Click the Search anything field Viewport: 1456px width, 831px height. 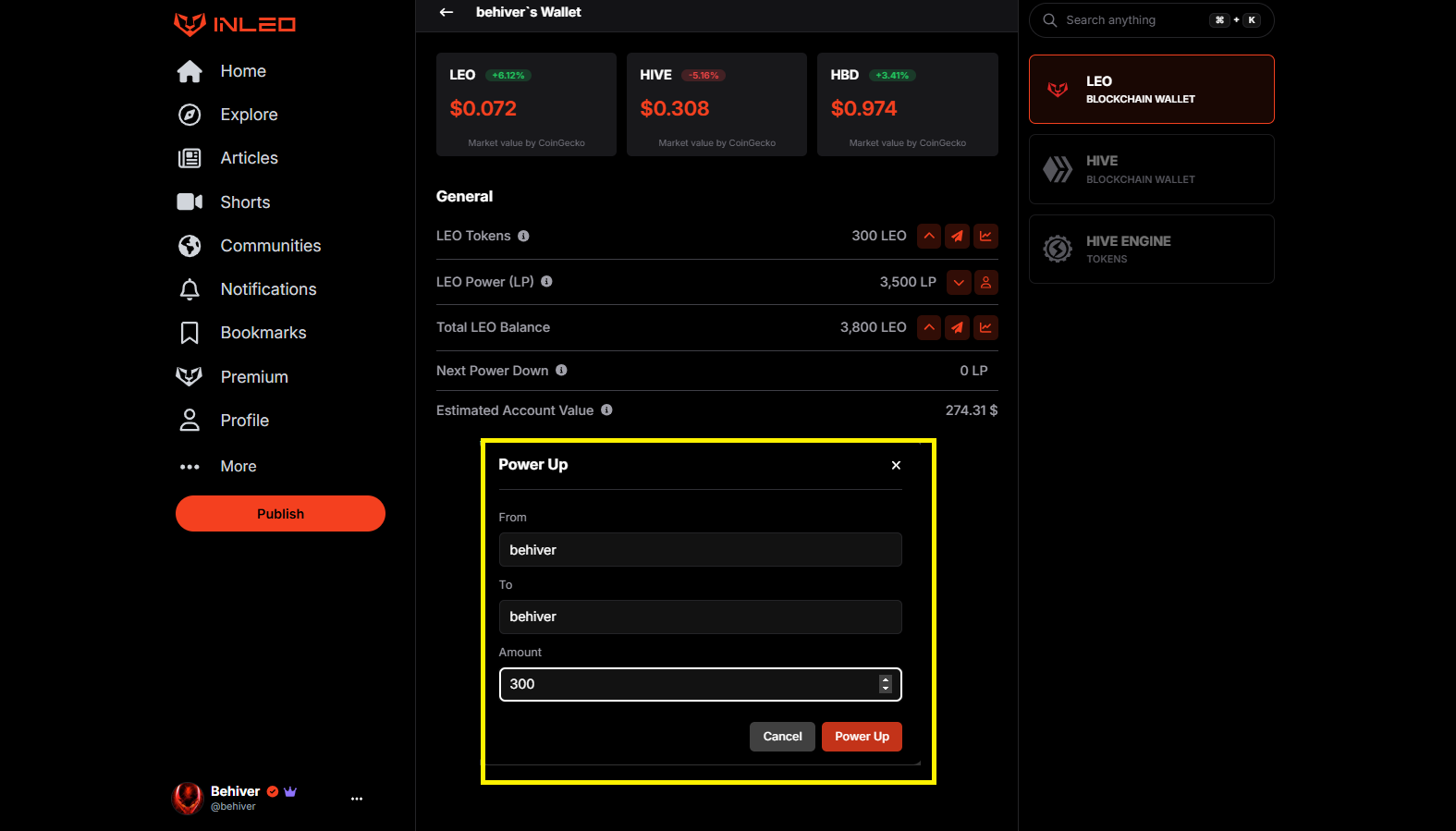[x=1151, y=20]
